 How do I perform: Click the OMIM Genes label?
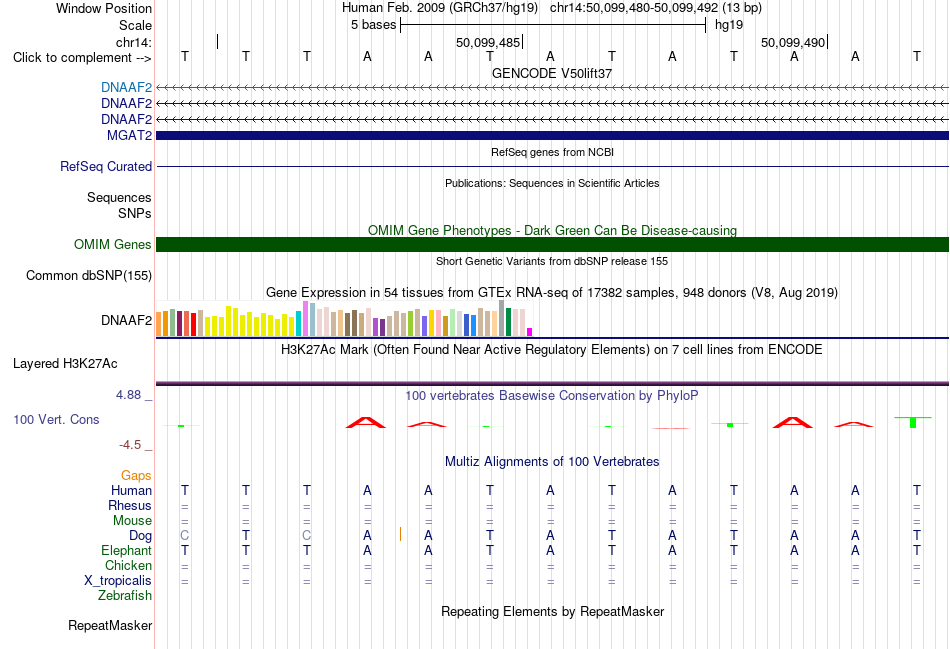(x=113, y=244)
